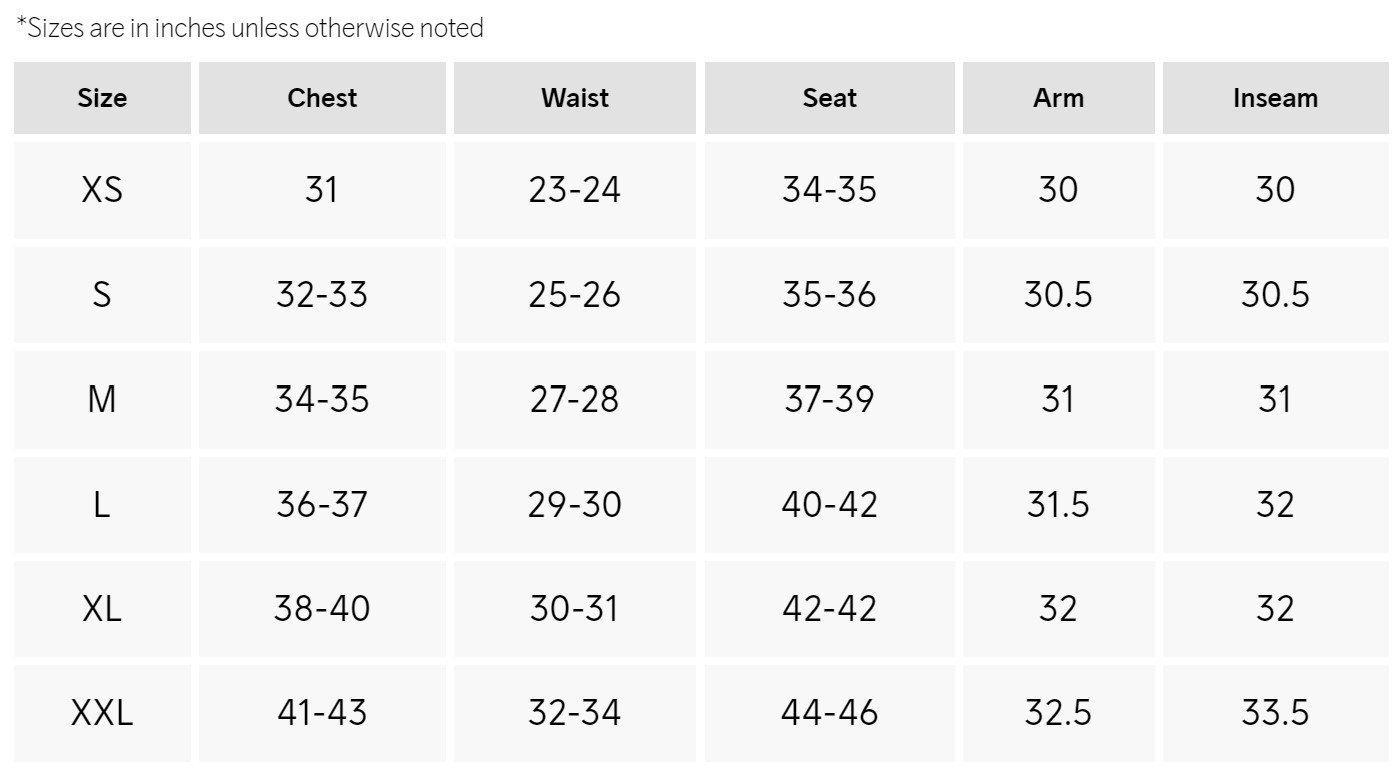Click the sizes in inches note text
This screenshot has width=1398, height=772.
(x=250, y=28)
